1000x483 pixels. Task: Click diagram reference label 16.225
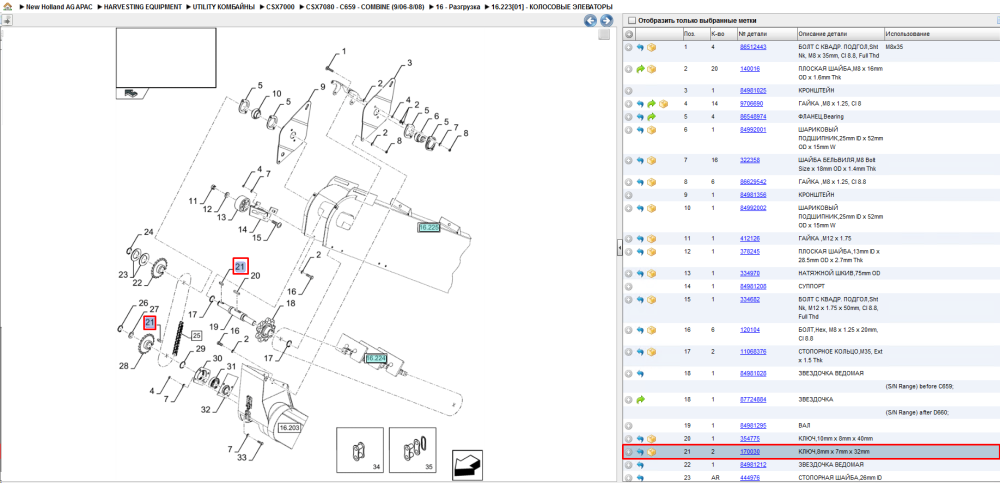pos(429,227)
